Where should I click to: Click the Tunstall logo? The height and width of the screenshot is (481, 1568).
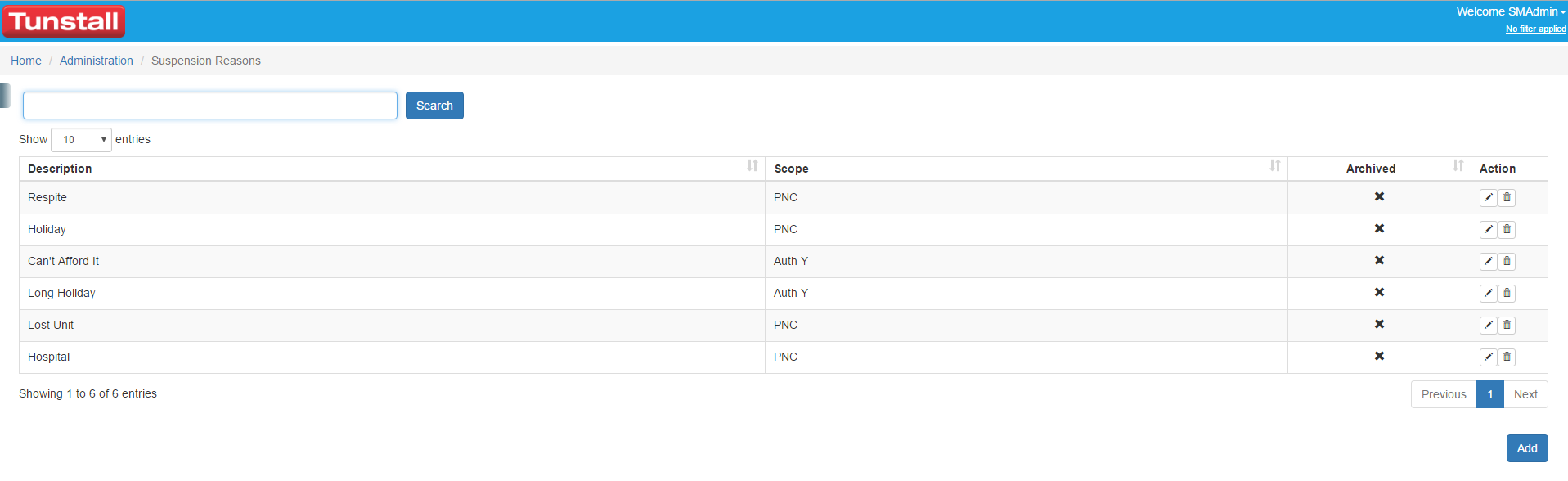(x=64, y=21)
